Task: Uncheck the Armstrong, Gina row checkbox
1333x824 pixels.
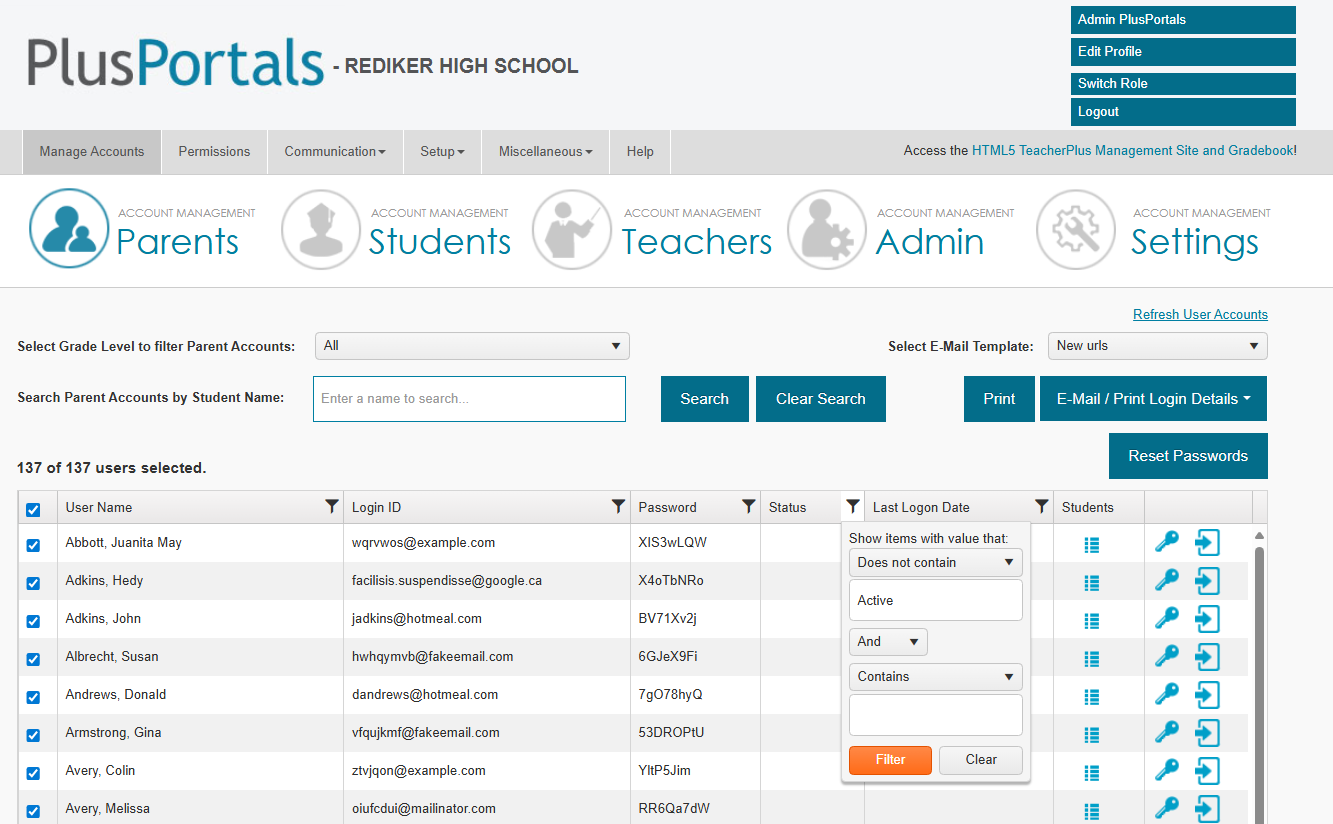Action: (x=33, y=735)
